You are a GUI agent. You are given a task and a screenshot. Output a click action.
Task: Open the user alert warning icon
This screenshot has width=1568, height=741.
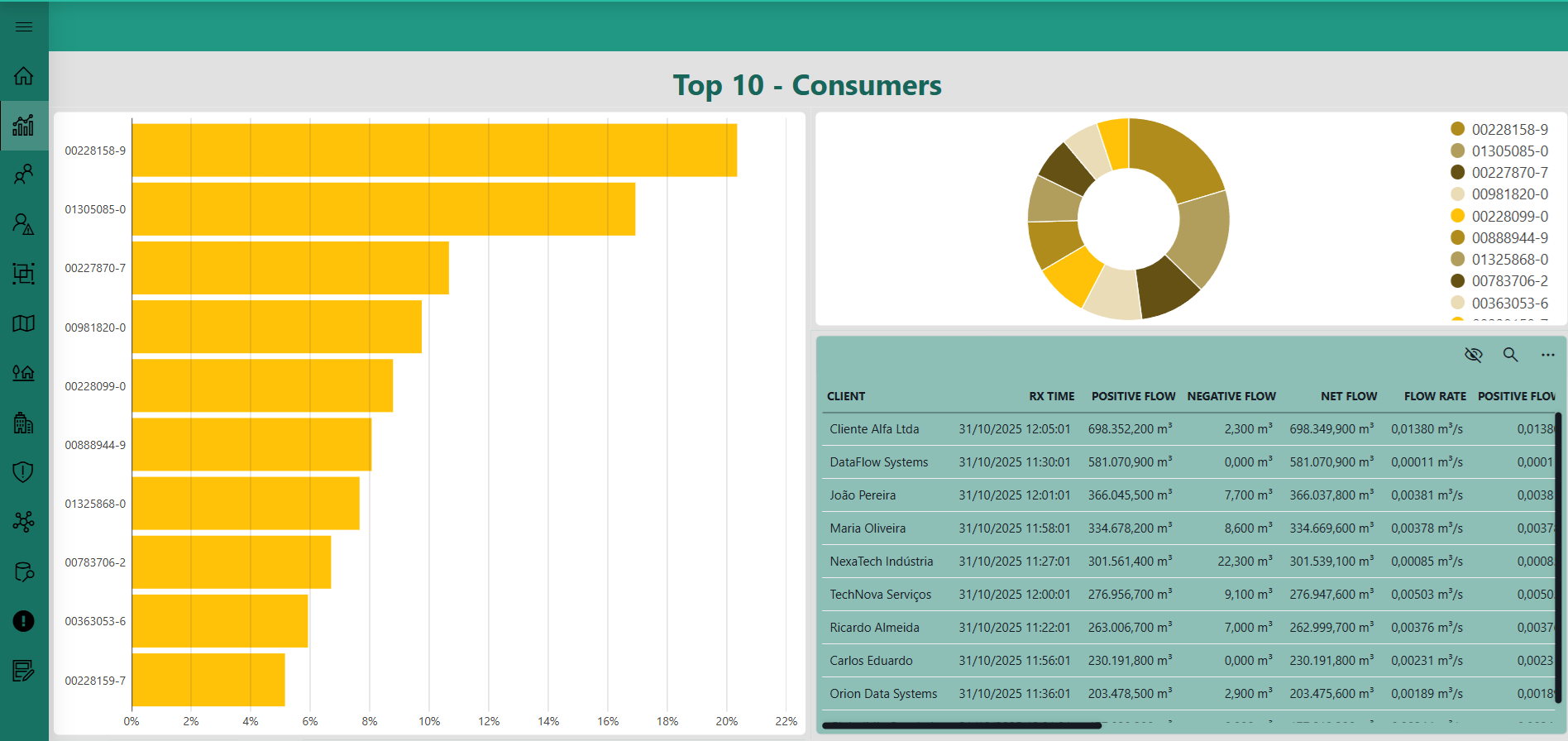[x=24, y=224]
